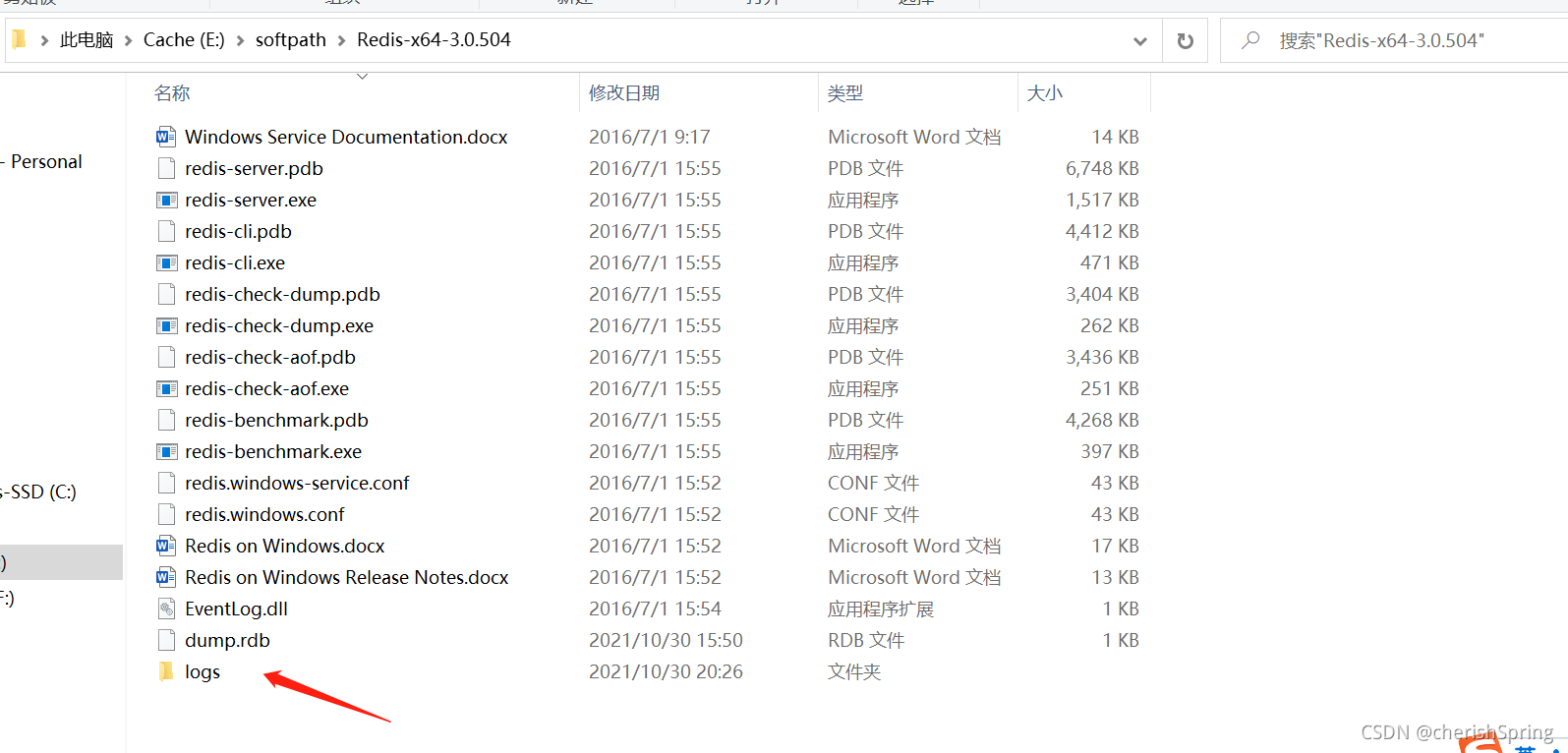The width and height of the screenshot is (1568, 753).
Task: Click the redis-benchmark.exe application icon
Action: pos(167,451)
